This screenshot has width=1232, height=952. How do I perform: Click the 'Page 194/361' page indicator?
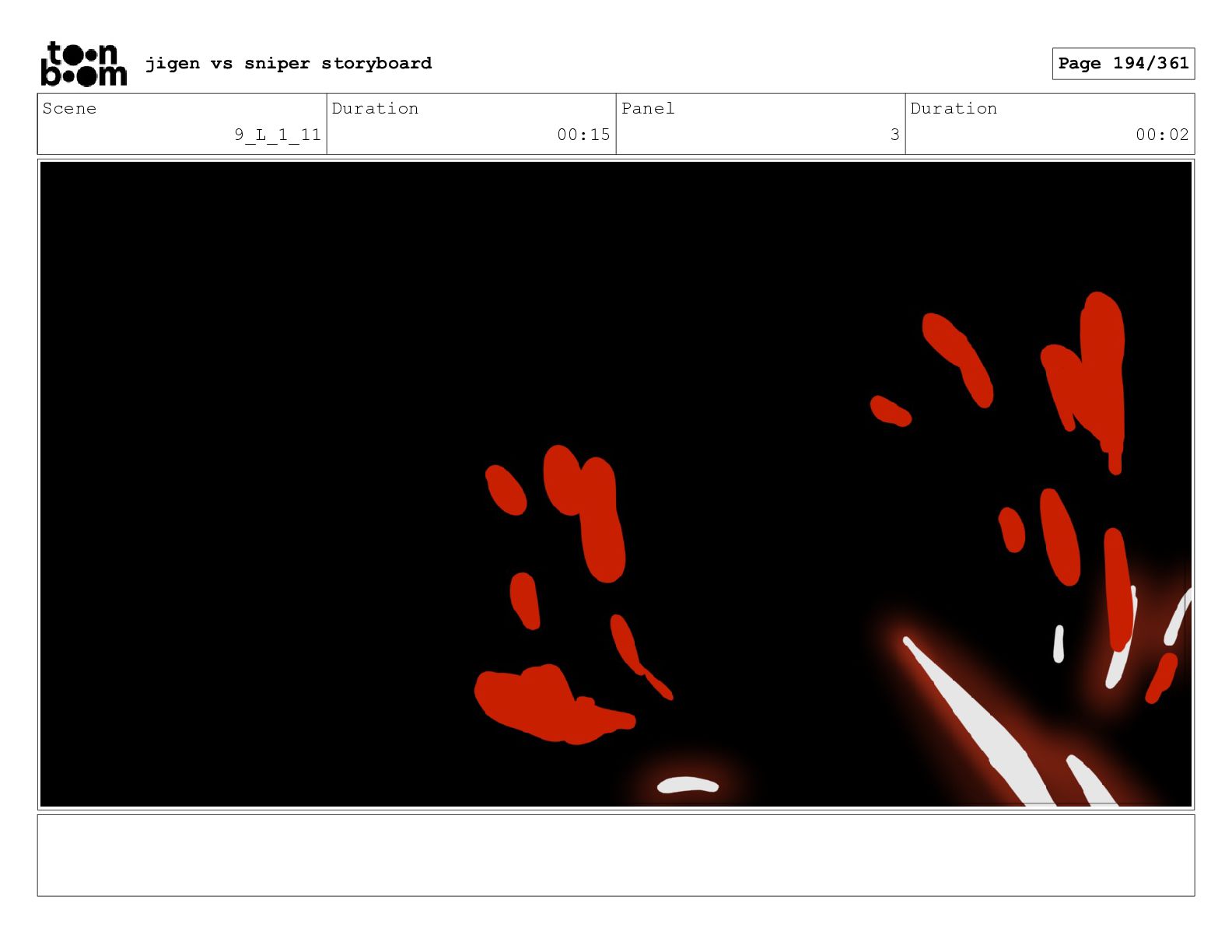pyautogui.click(x=1123, y=64)
